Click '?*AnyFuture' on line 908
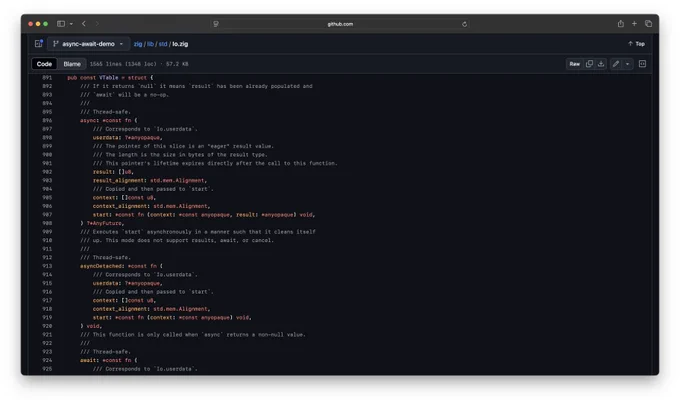This screenshot has width=680, height=403. pyautogui.click(x=104, y=223)
